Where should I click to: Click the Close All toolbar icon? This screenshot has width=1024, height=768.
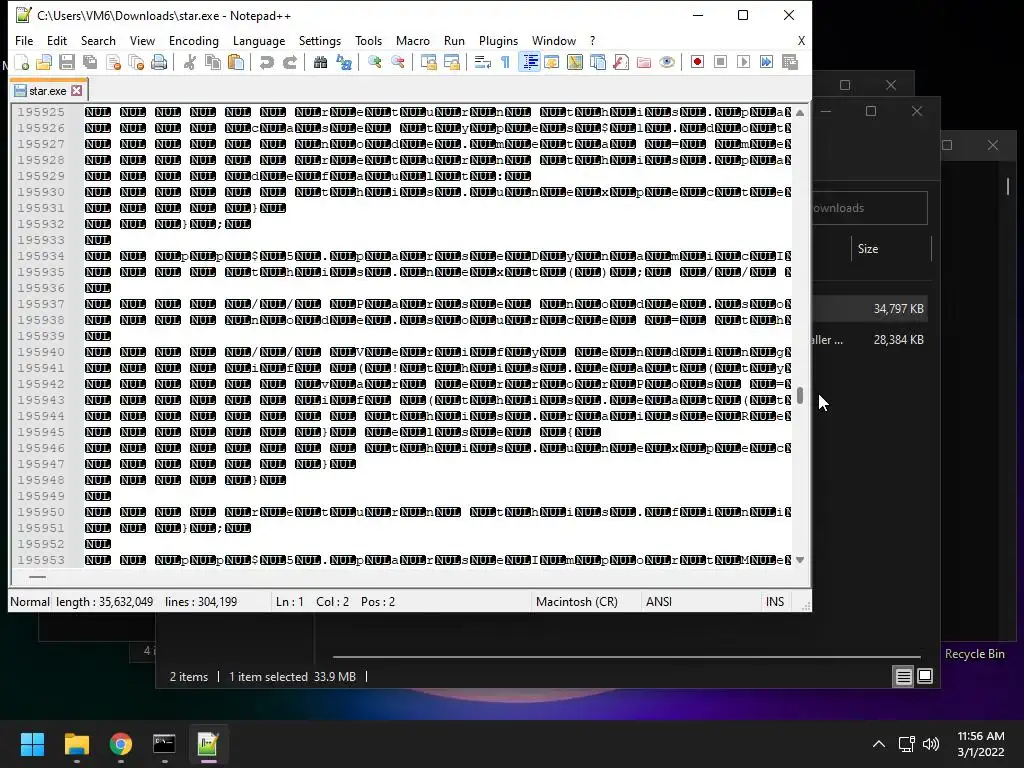point(136,62)
